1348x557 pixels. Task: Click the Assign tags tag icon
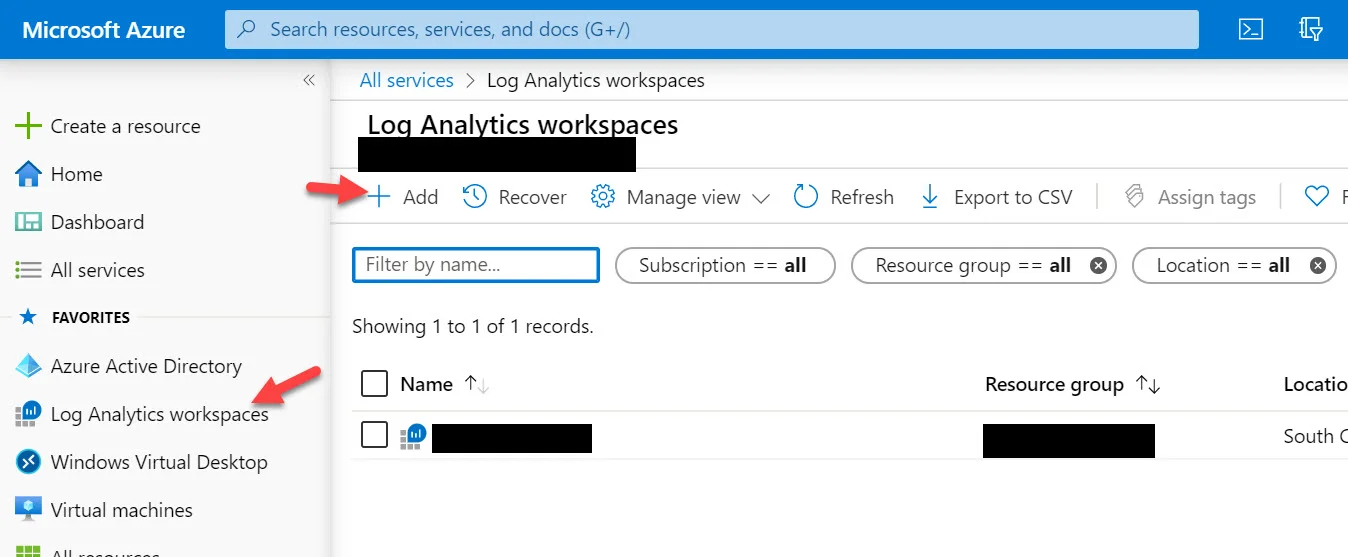1134,197
